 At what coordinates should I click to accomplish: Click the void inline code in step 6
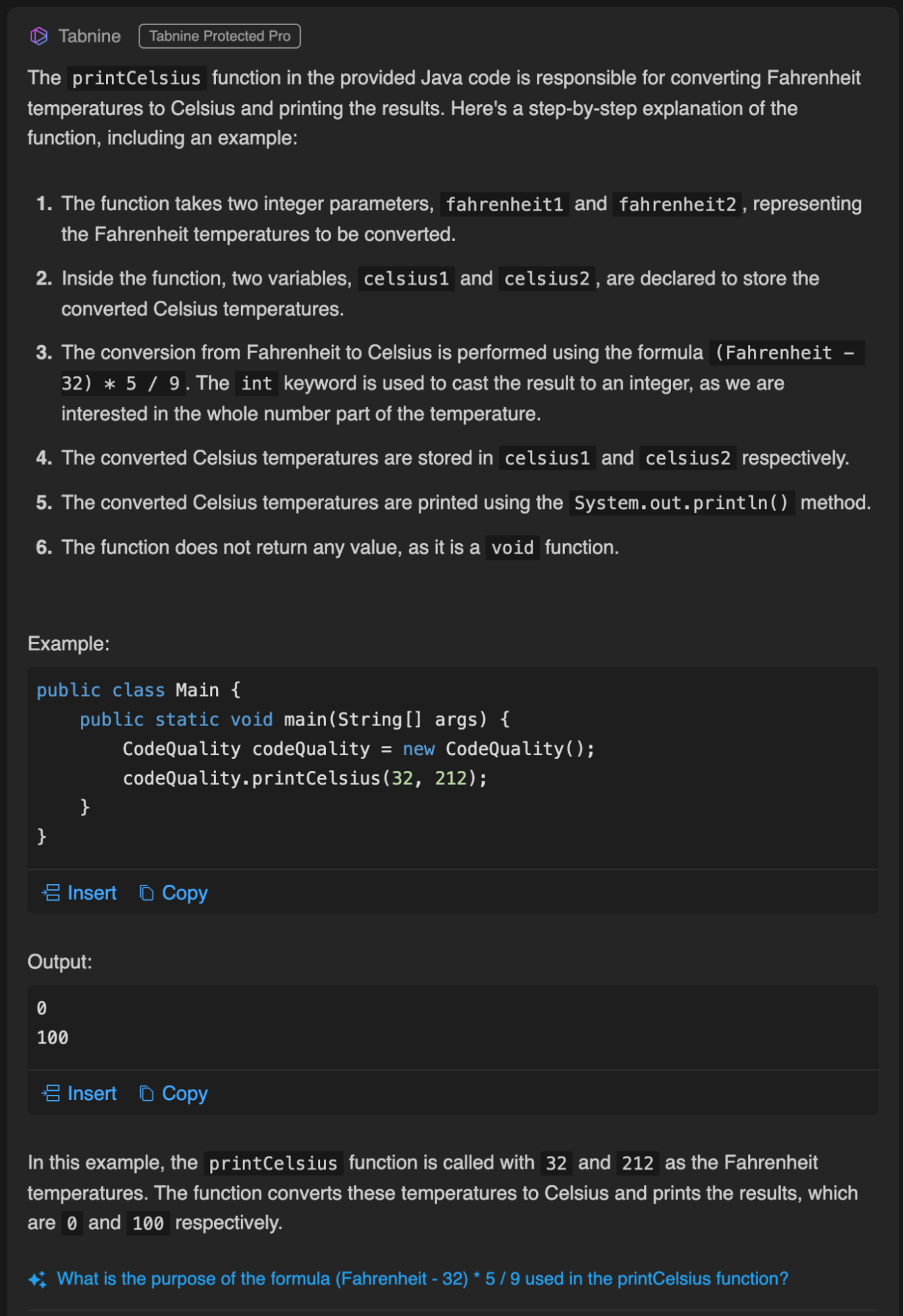512,548
